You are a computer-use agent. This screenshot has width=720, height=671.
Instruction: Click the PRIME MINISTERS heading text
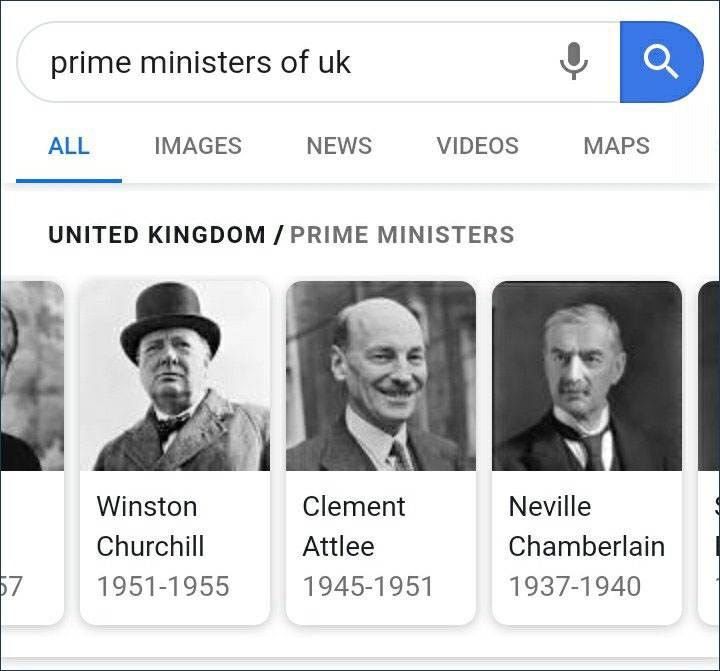402,236
